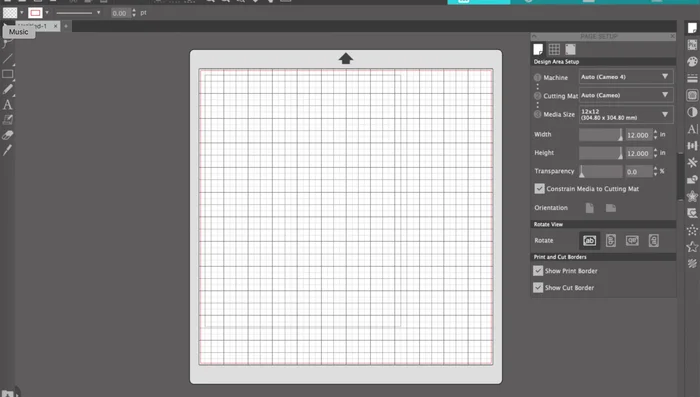Viewport: 700px width, 397px height.
Task: Set orientation to landscape
Action: pyautogui.click(x=611, y=208)
